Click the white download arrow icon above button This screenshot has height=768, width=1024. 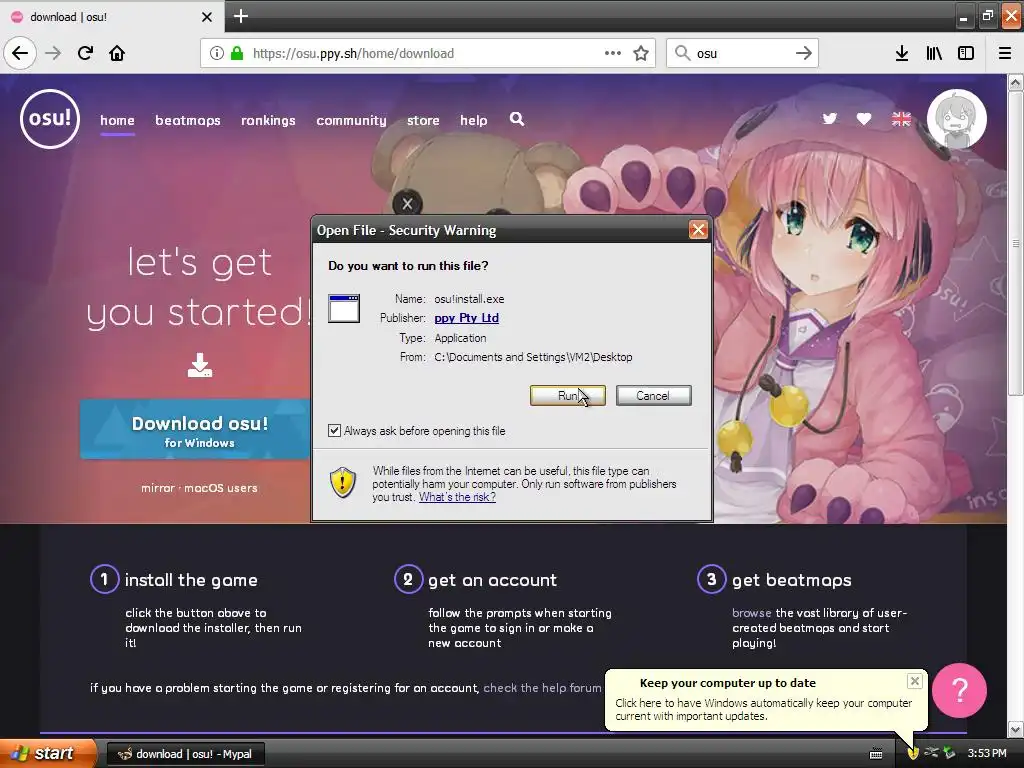[200, 365]
